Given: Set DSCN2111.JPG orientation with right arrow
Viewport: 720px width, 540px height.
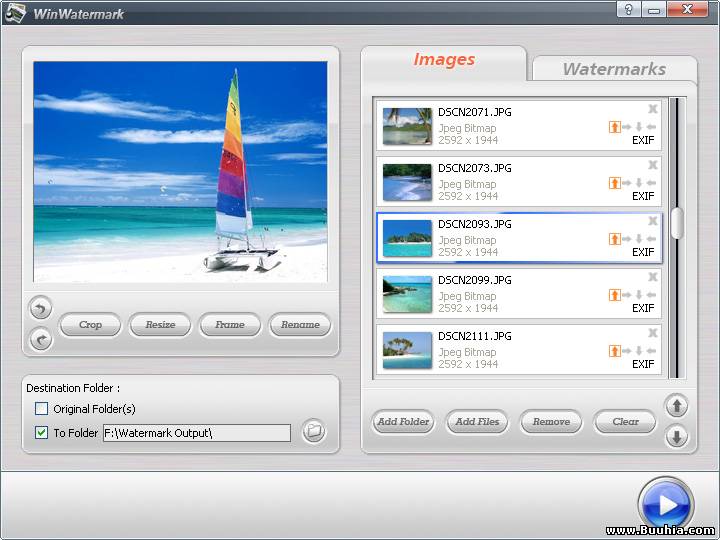Looking at the screenshot, I should coord(627,351).
